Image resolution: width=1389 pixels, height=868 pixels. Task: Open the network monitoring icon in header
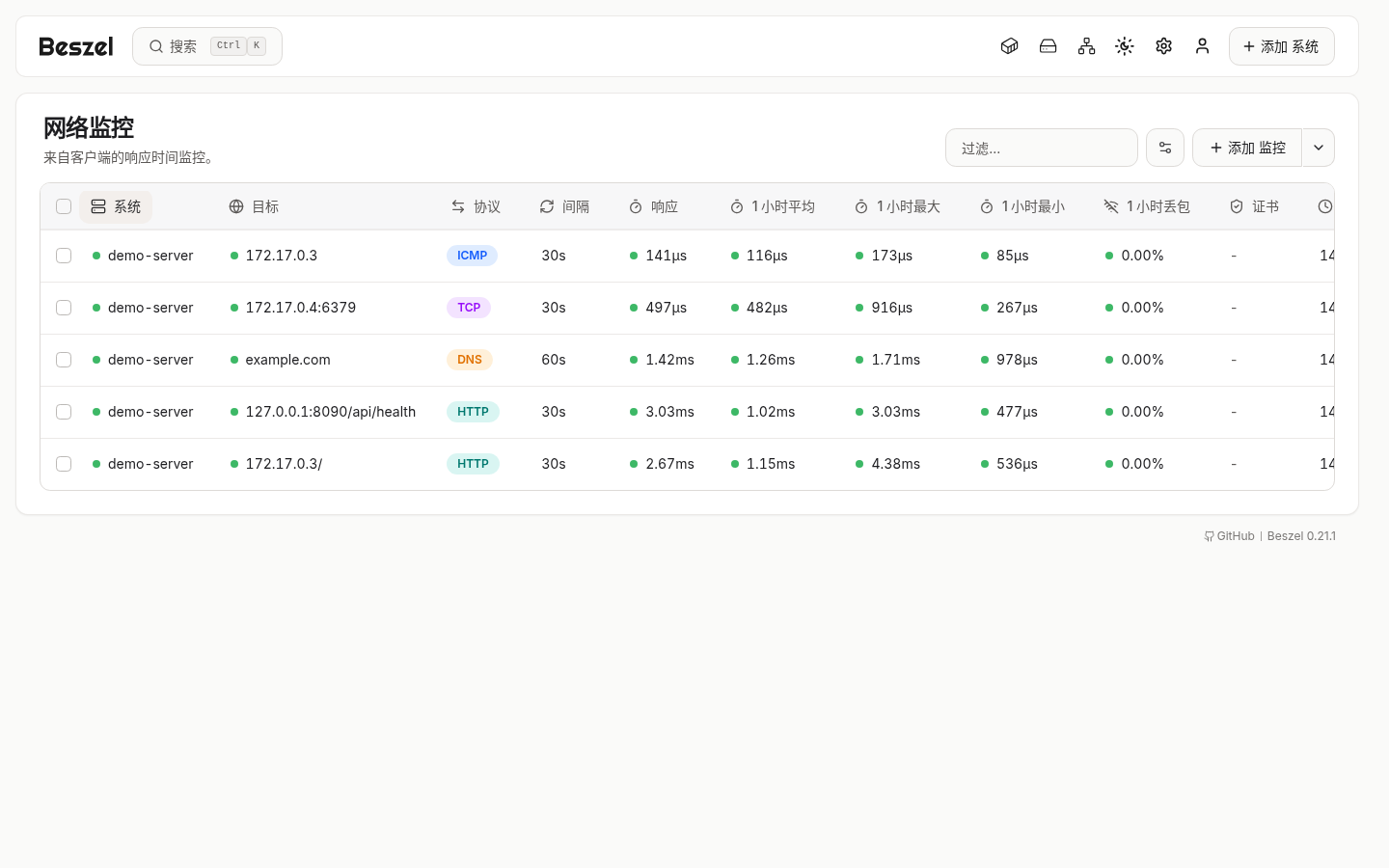[x=1086, y=46]
